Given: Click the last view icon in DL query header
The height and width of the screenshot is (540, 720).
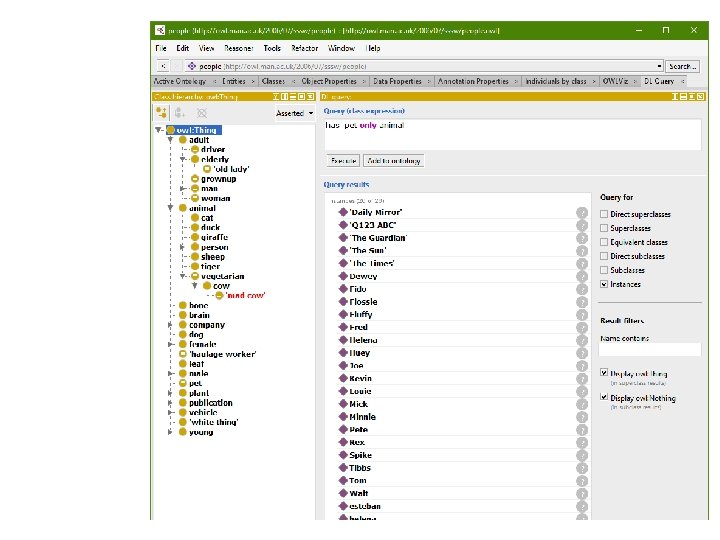Looking at the screenshot, I should pyautogui.click(x=700, y=96).
